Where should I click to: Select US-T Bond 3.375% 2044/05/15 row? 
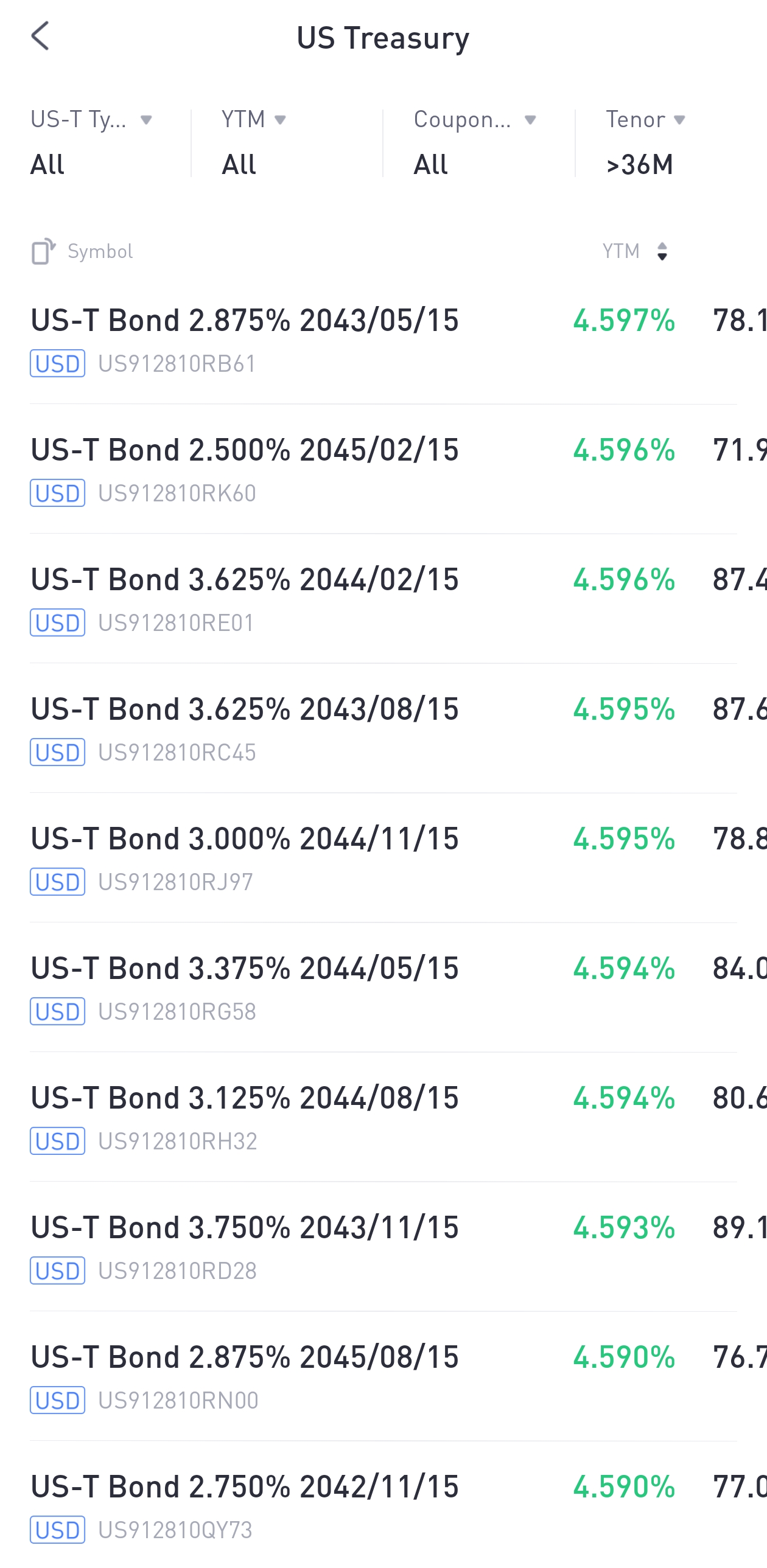coord(245,969)
